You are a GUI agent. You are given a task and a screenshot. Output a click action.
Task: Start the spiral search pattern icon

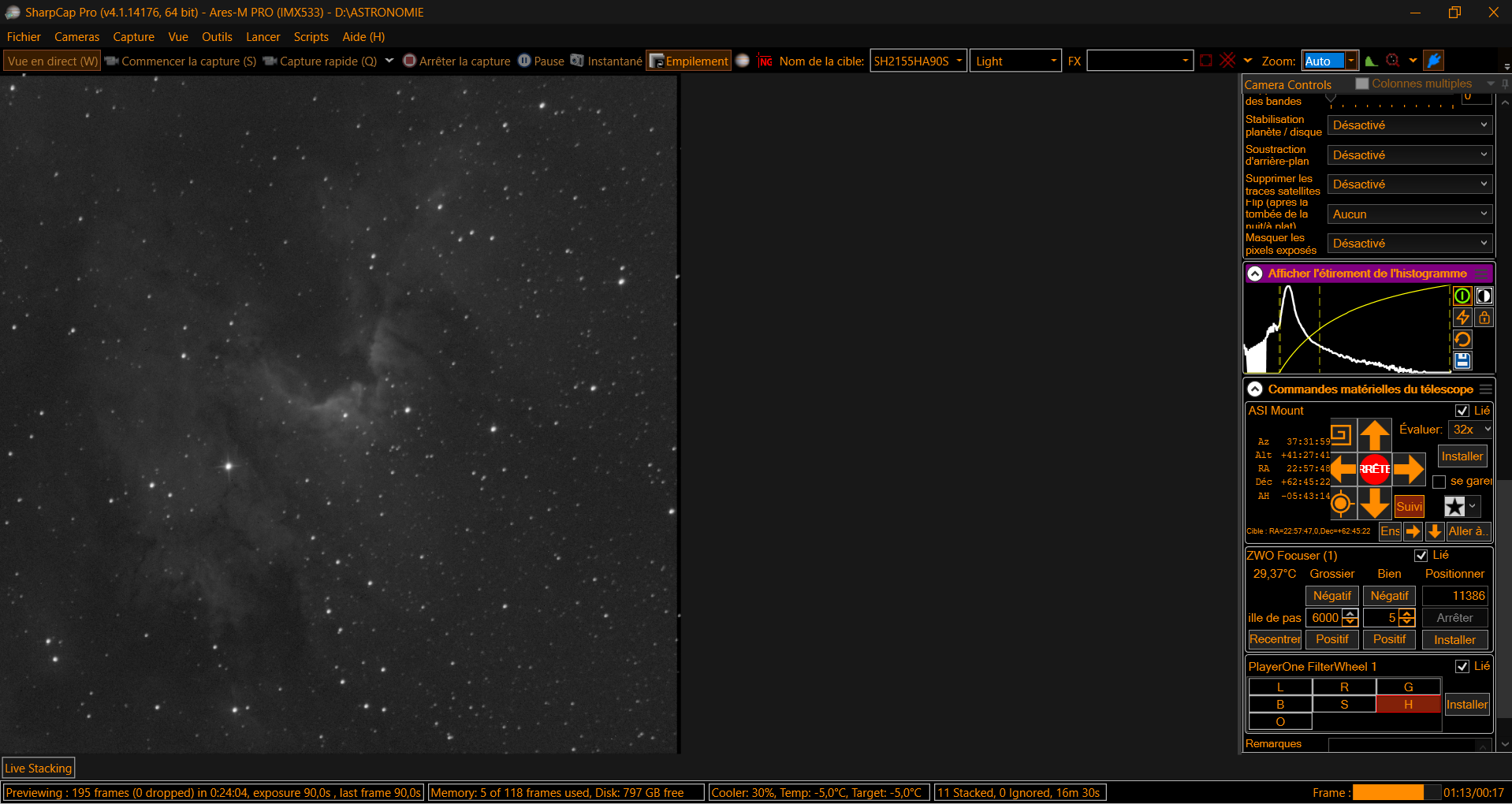pyautogui.click(x=1341, y=434)
